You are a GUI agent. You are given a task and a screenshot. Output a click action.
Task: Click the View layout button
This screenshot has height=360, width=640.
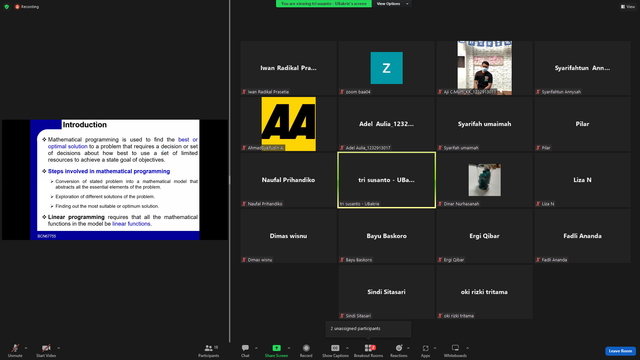(628, 7)
